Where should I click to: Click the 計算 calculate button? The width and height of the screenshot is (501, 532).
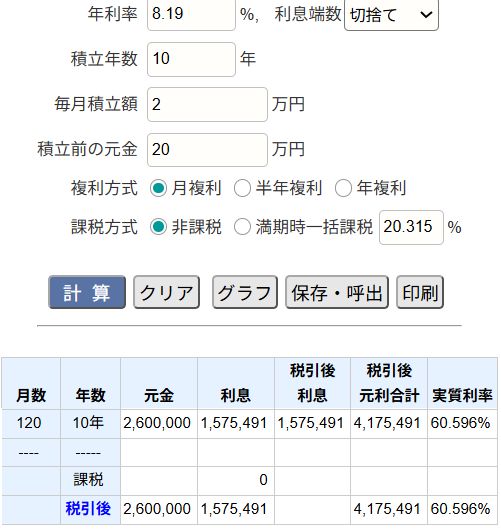click(87, 292)
